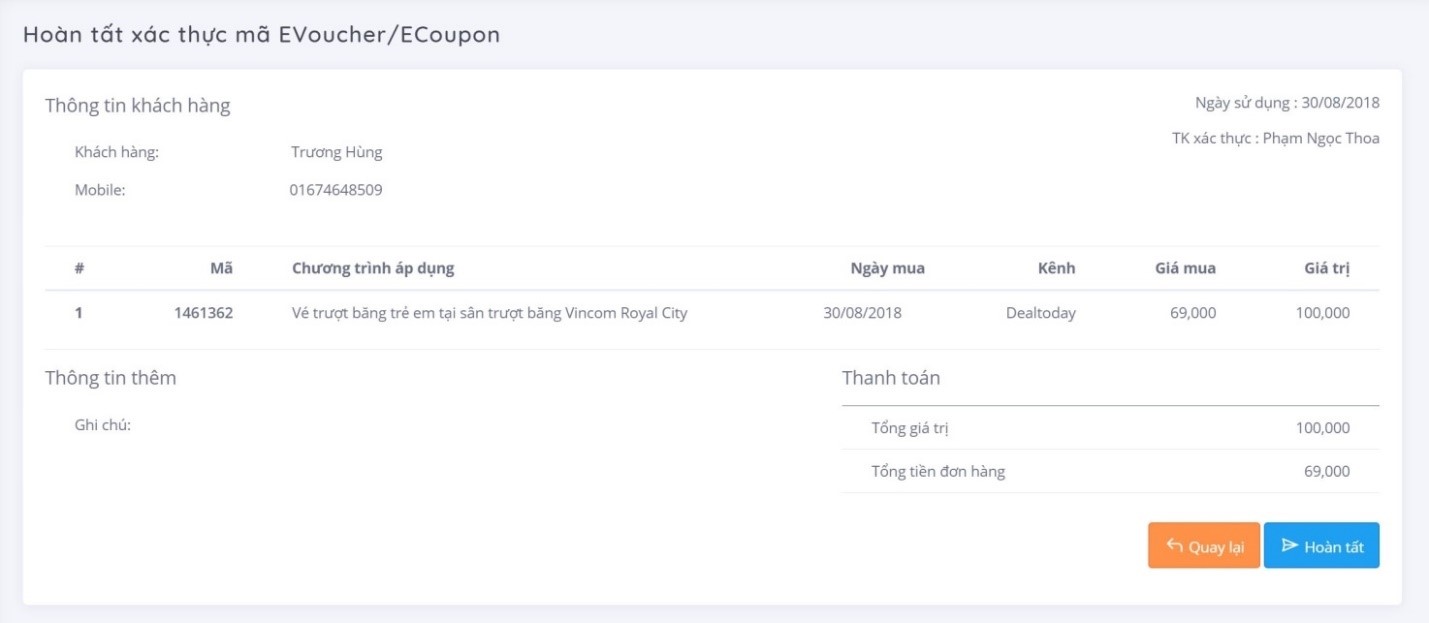Screen dimensions: 1429x623
Task: Click the Chương trình áp dụng column header
Action: pyautogui.click(x=373, y=268)
